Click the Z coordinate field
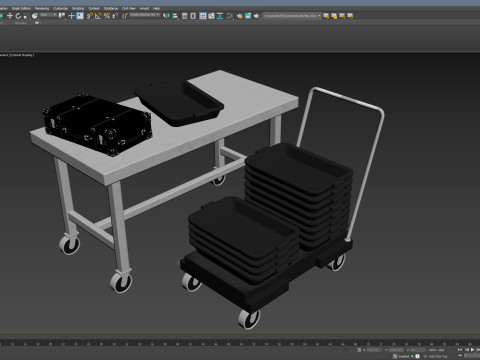This screenshot has height=360, width=480. pyautogui.click(x=418, y=350)
